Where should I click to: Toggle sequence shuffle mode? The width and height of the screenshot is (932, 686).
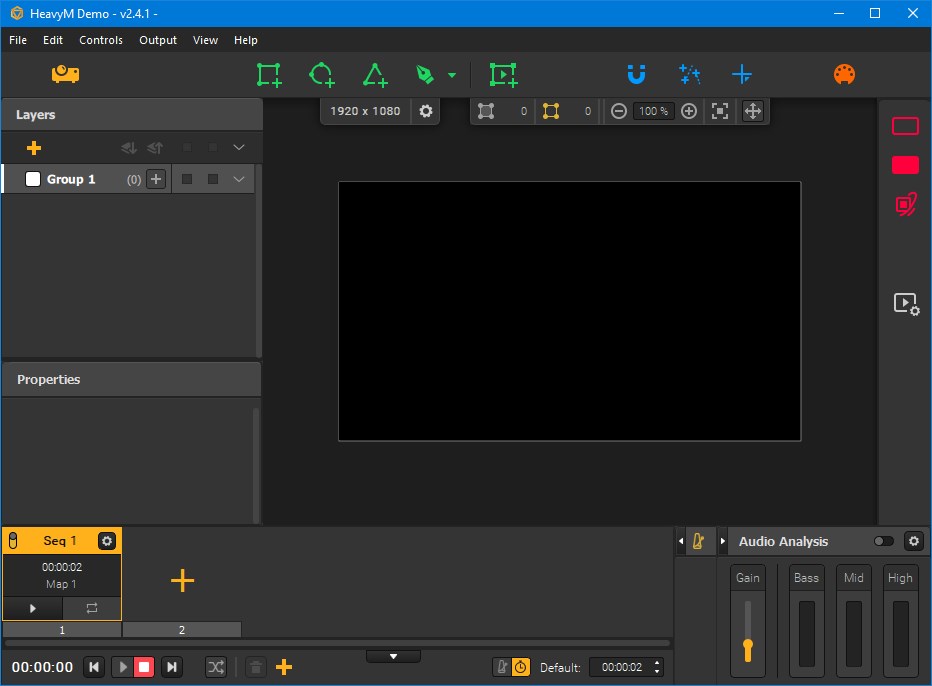(x=216, y=667)
